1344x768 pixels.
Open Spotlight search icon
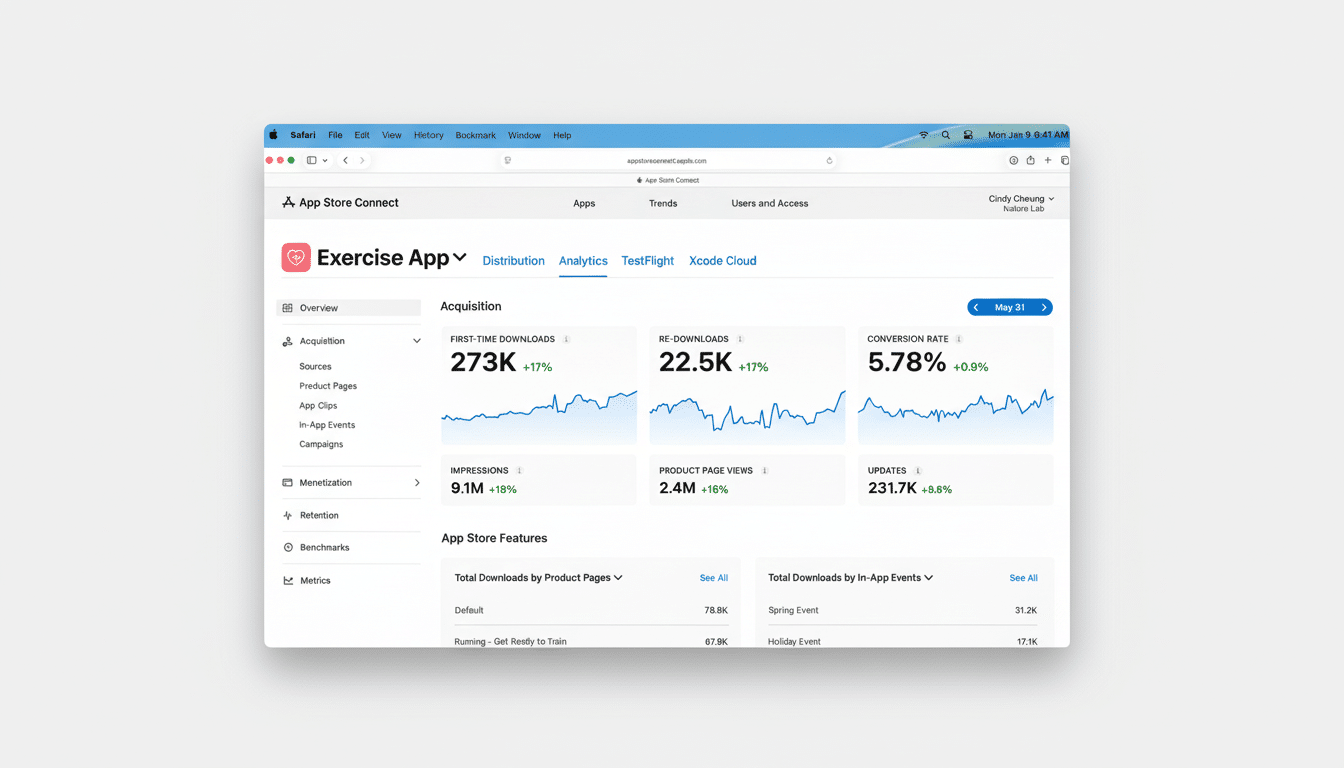(x=946, y=135)
